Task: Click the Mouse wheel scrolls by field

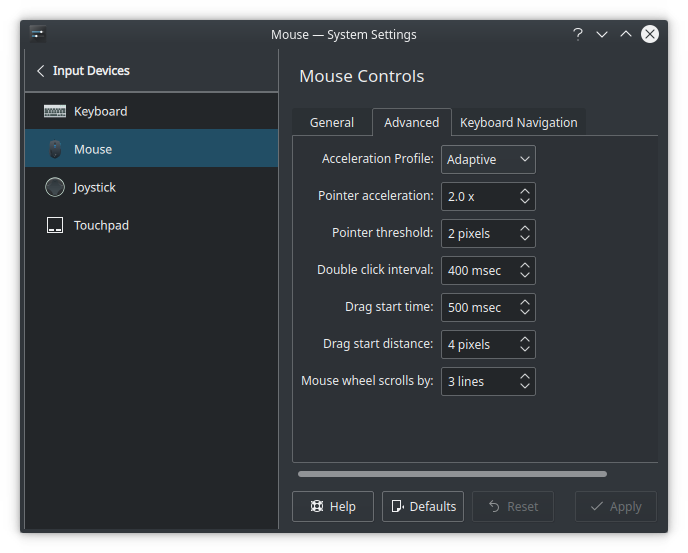Action: coord(478,382)
